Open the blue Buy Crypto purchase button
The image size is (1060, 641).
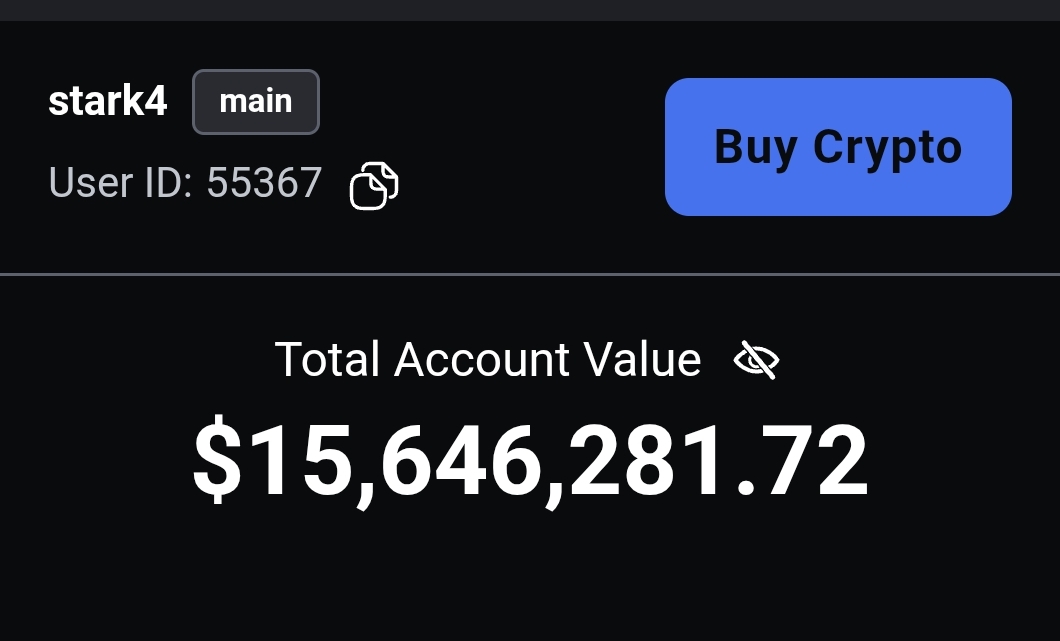click(x=838, y=147)
